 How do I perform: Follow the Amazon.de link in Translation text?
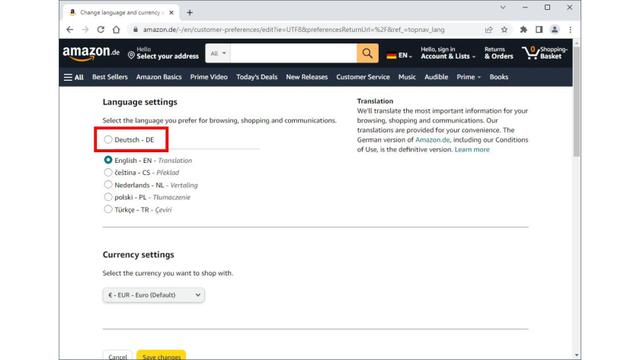pyautogui.click(x=432, y=140)
